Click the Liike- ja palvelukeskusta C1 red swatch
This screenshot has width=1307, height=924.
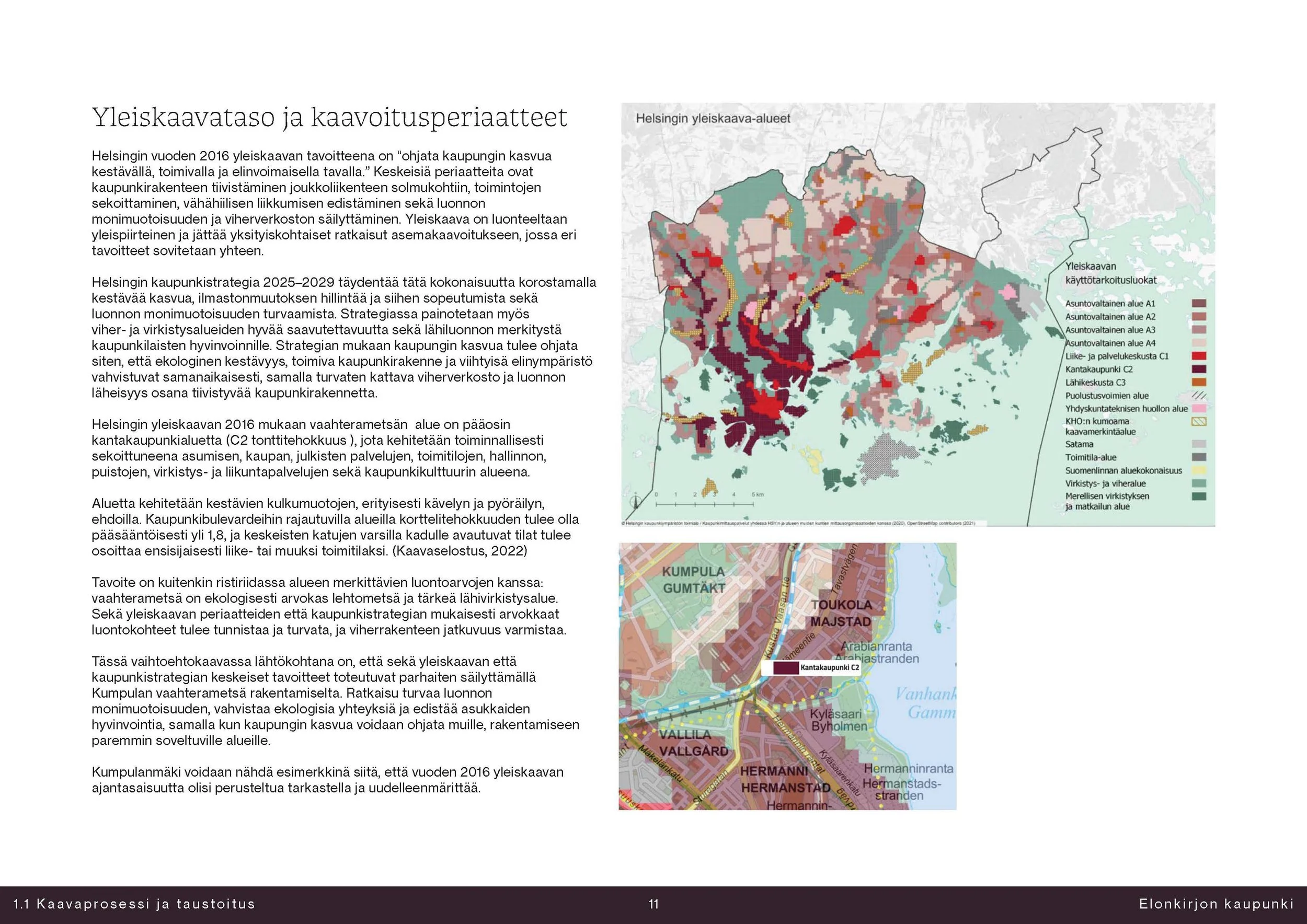pos(1199,356)
